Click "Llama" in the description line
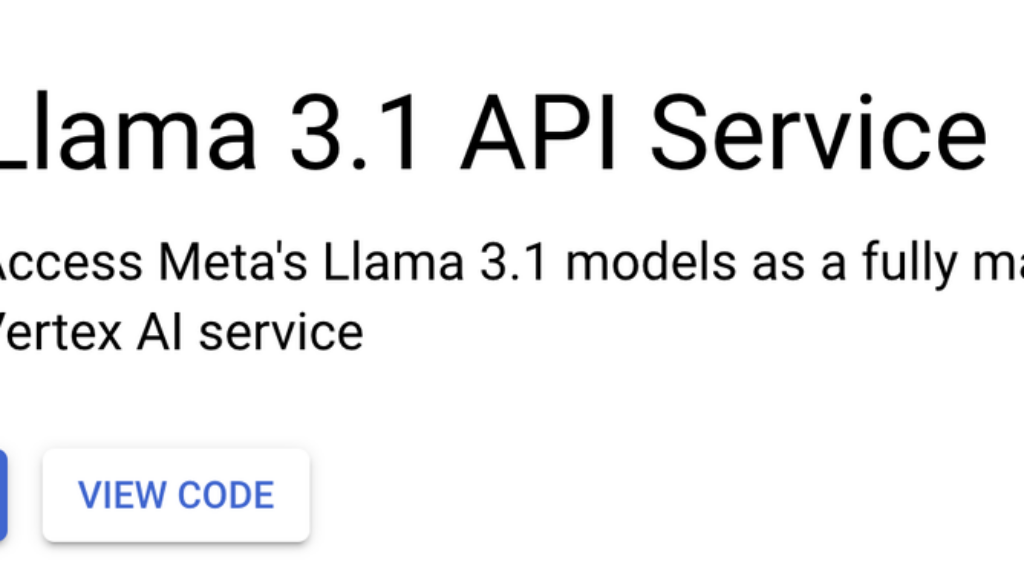 381,263
